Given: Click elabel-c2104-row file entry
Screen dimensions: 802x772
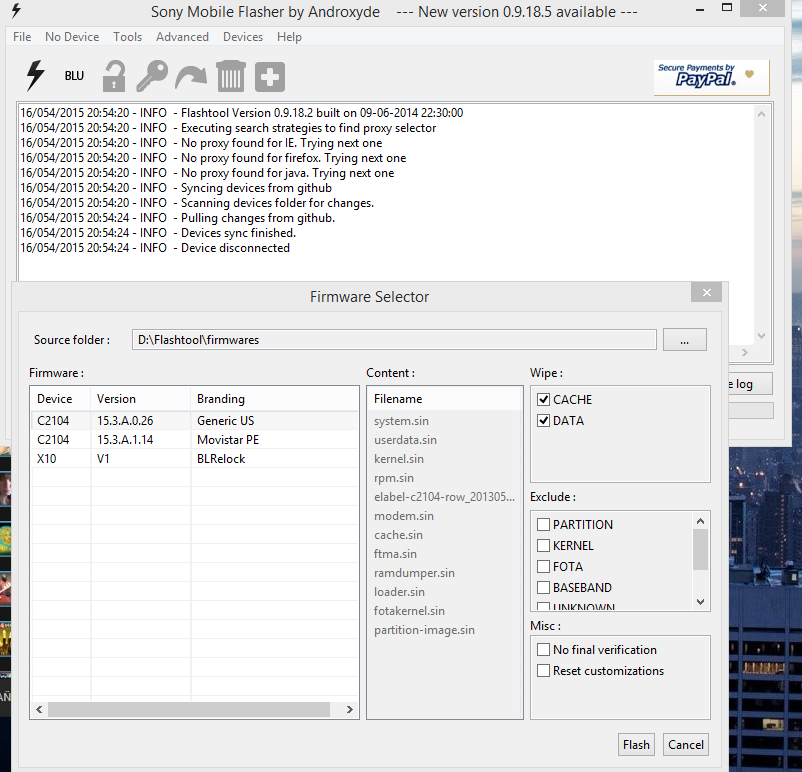Looking at the screenshot, I should click(444, 497).
